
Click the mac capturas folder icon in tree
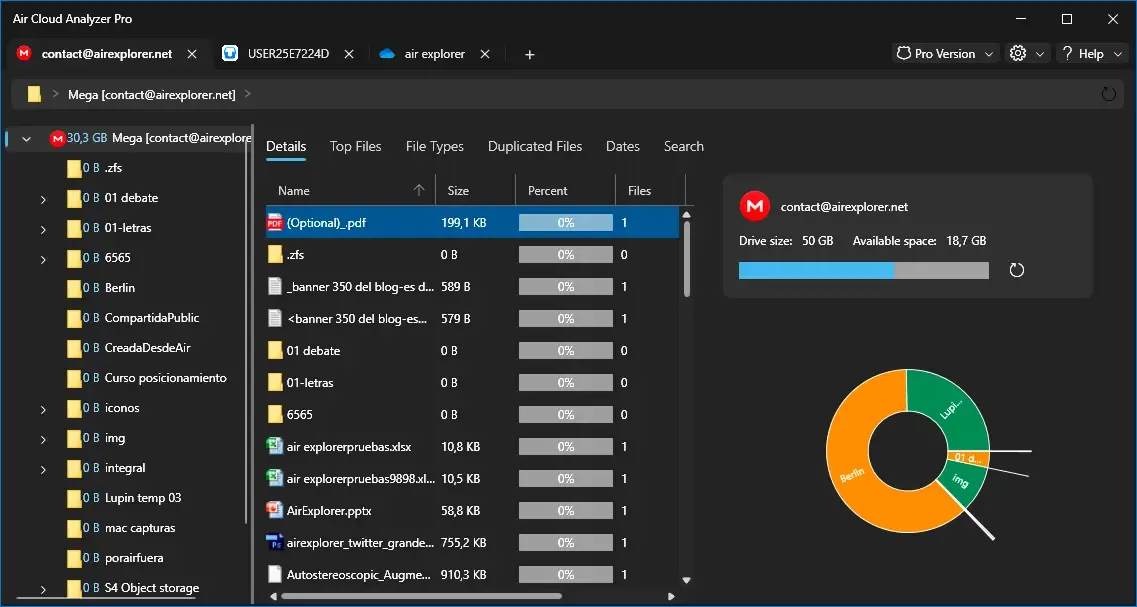[x=74, y=528]
